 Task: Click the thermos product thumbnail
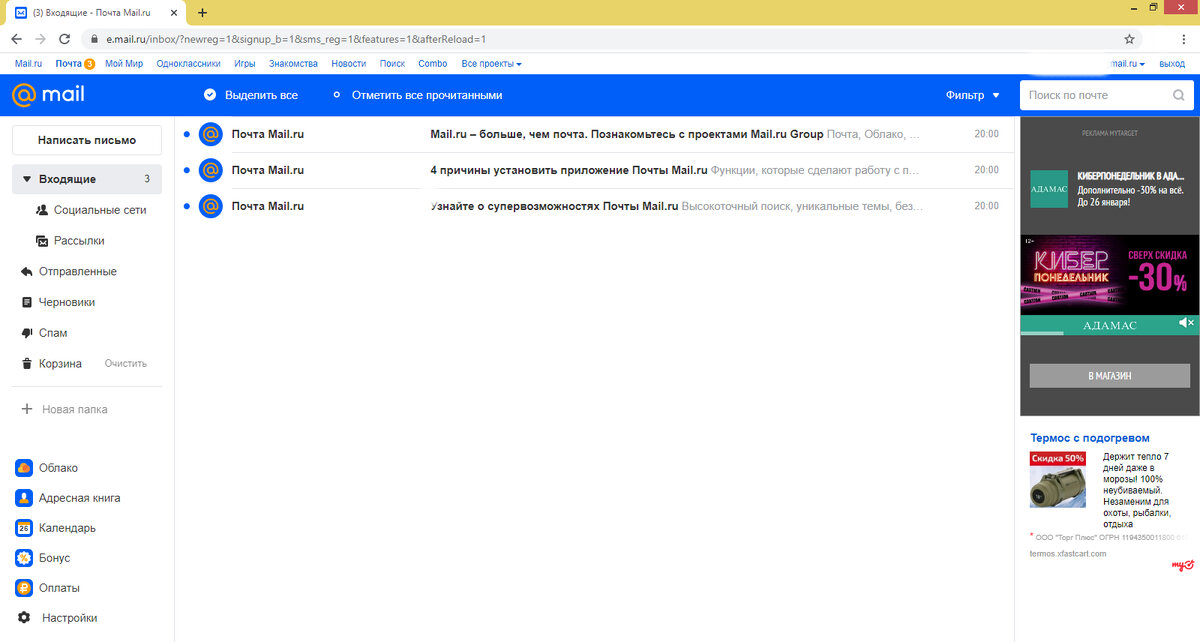1058,480
